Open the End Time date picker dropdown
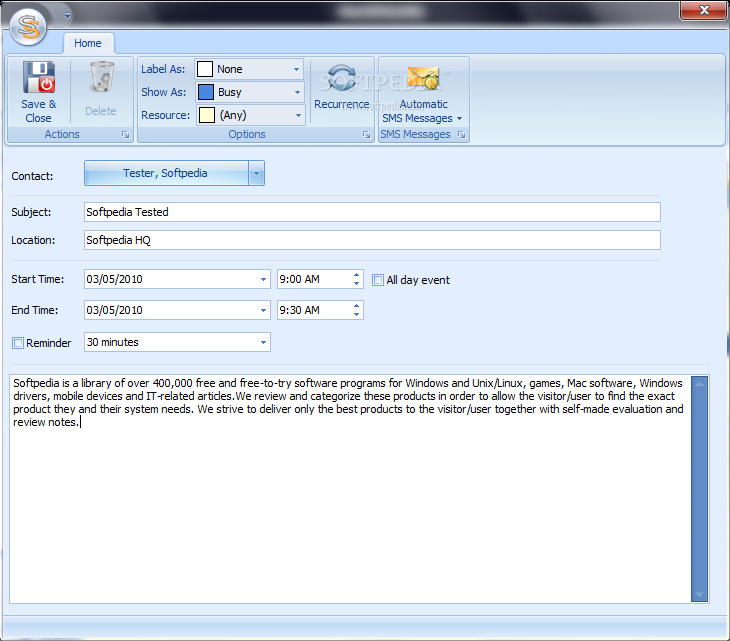 click(x=263, y=310)
